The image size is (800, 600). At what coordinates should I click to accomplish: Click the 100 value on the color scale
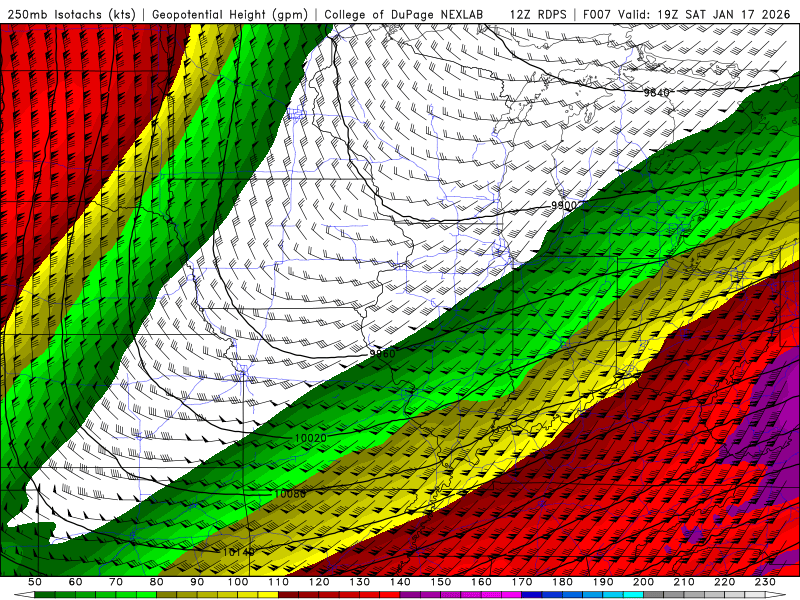point(238,582)
